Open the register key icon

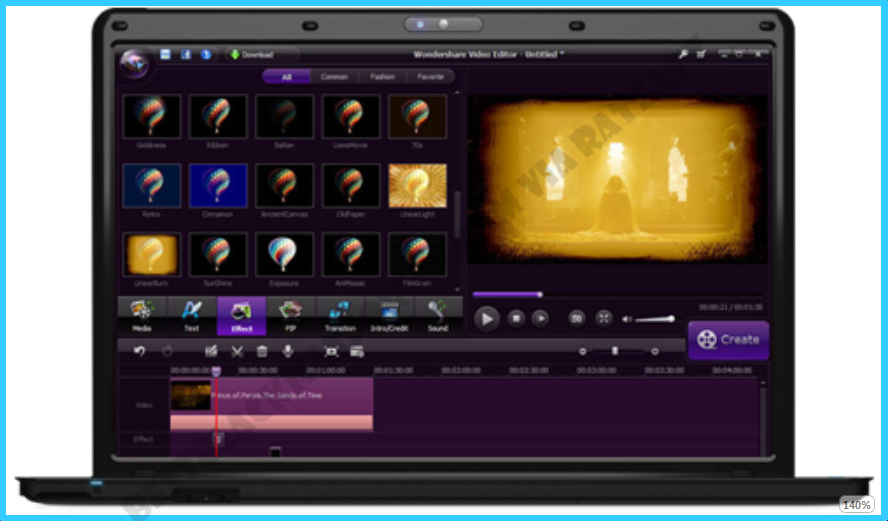pyautogui.click(x=683, y=54)
